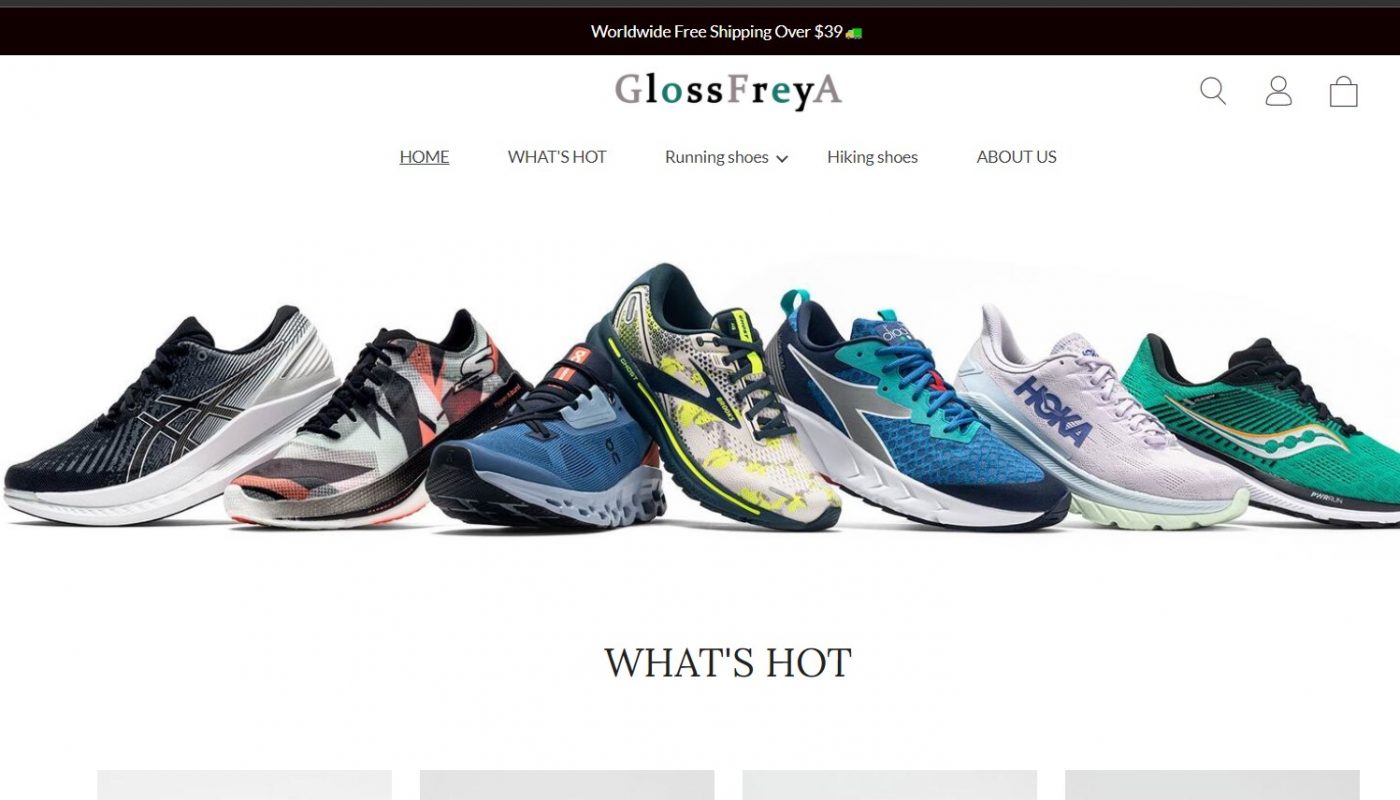The height and width of the screenshot is (800, 1400).
Task: Click the GlossFreyA logo
Action: pyautogui.click(x=728, y=90)
